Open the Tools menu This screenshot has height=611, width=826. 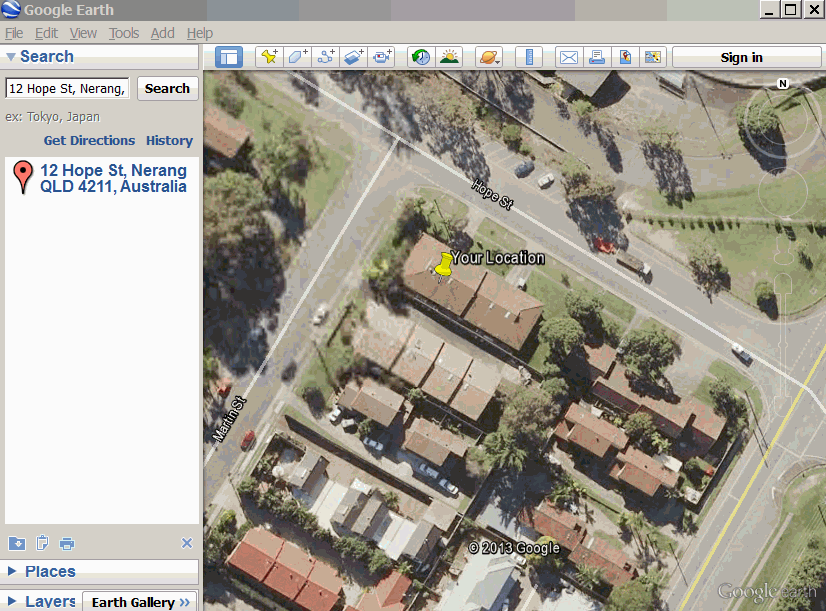124,33
